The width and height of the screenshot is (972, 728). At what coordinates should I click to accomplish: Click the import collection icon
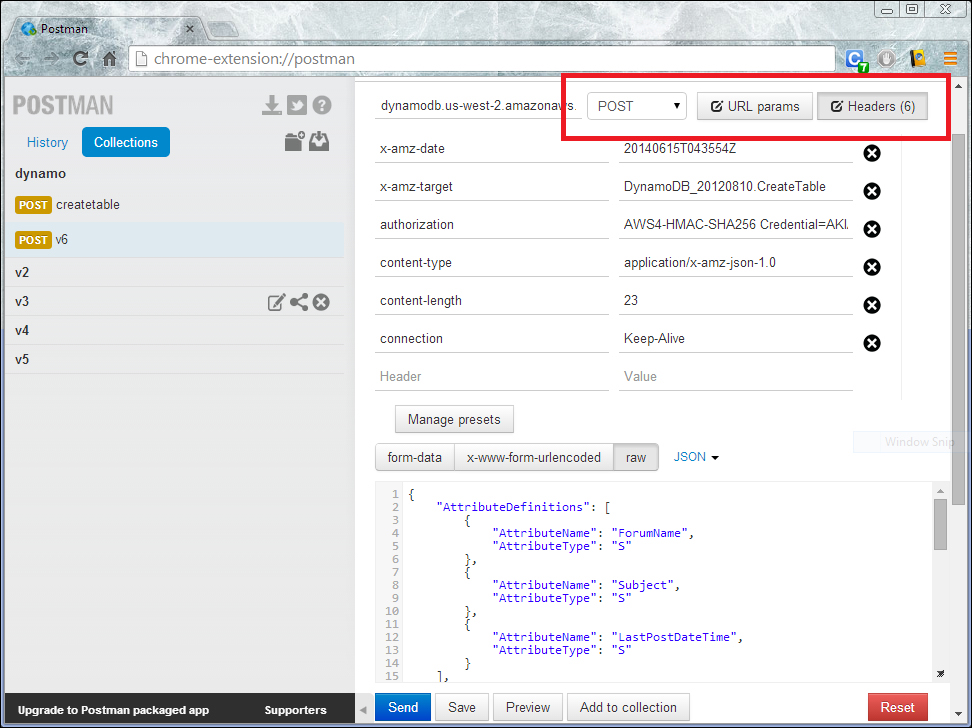[x=319, y=141]
